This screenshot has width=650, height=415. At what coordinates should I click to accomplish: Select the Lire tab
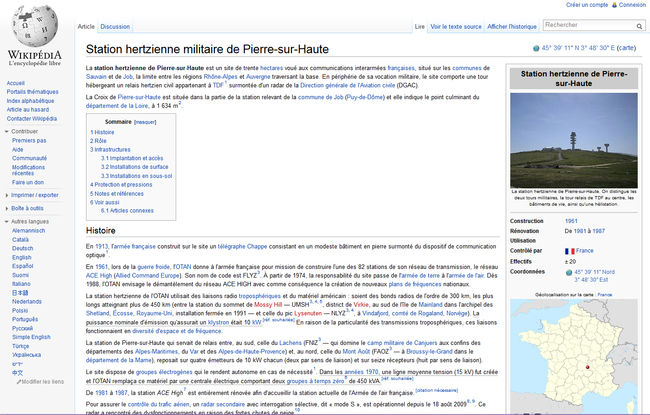420,27
